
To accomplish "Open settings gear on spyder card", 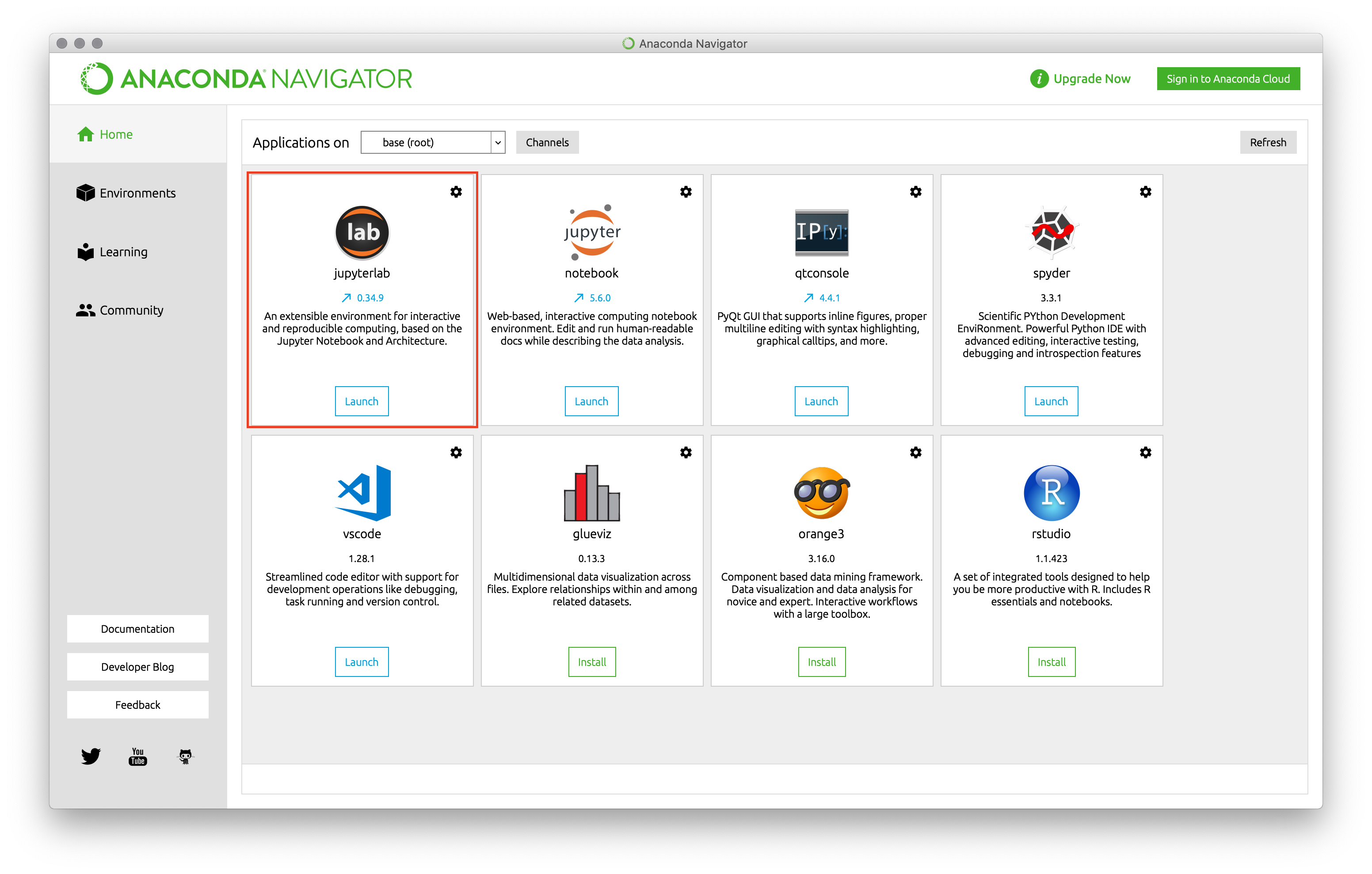I will 1146,192.
